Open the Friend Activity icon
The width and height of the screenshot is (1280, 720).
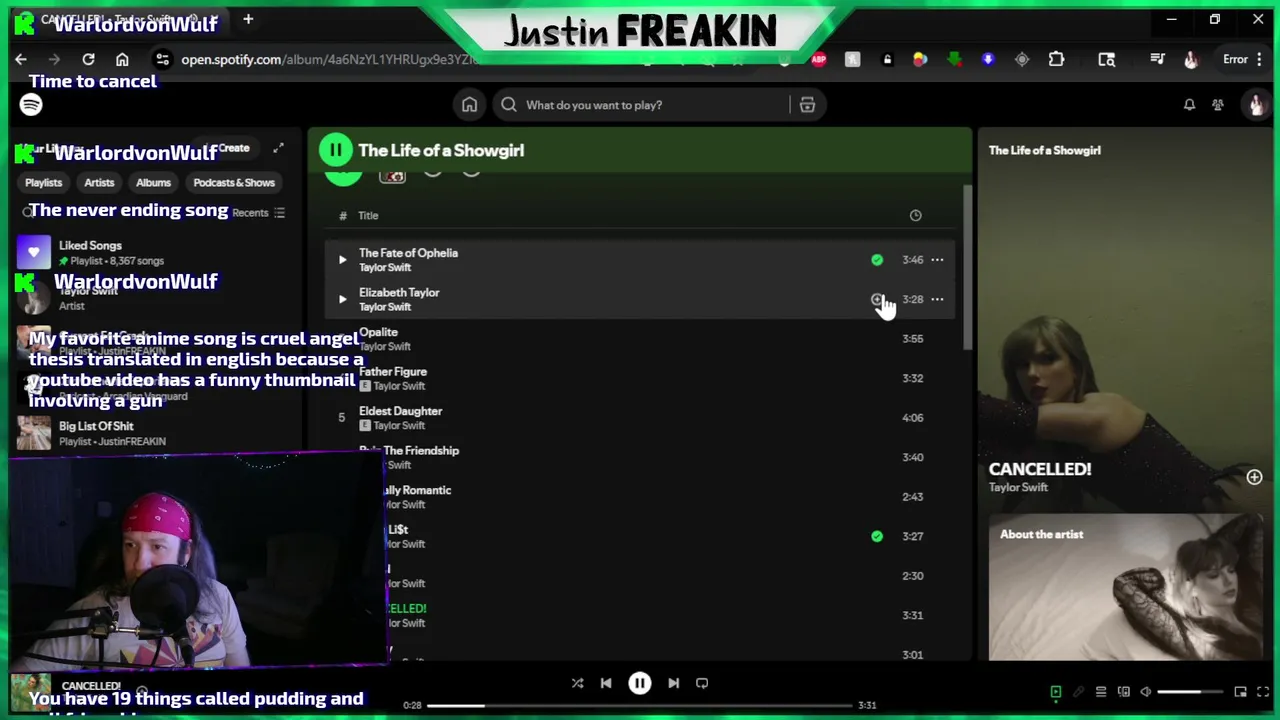(x=1218, y=105)
